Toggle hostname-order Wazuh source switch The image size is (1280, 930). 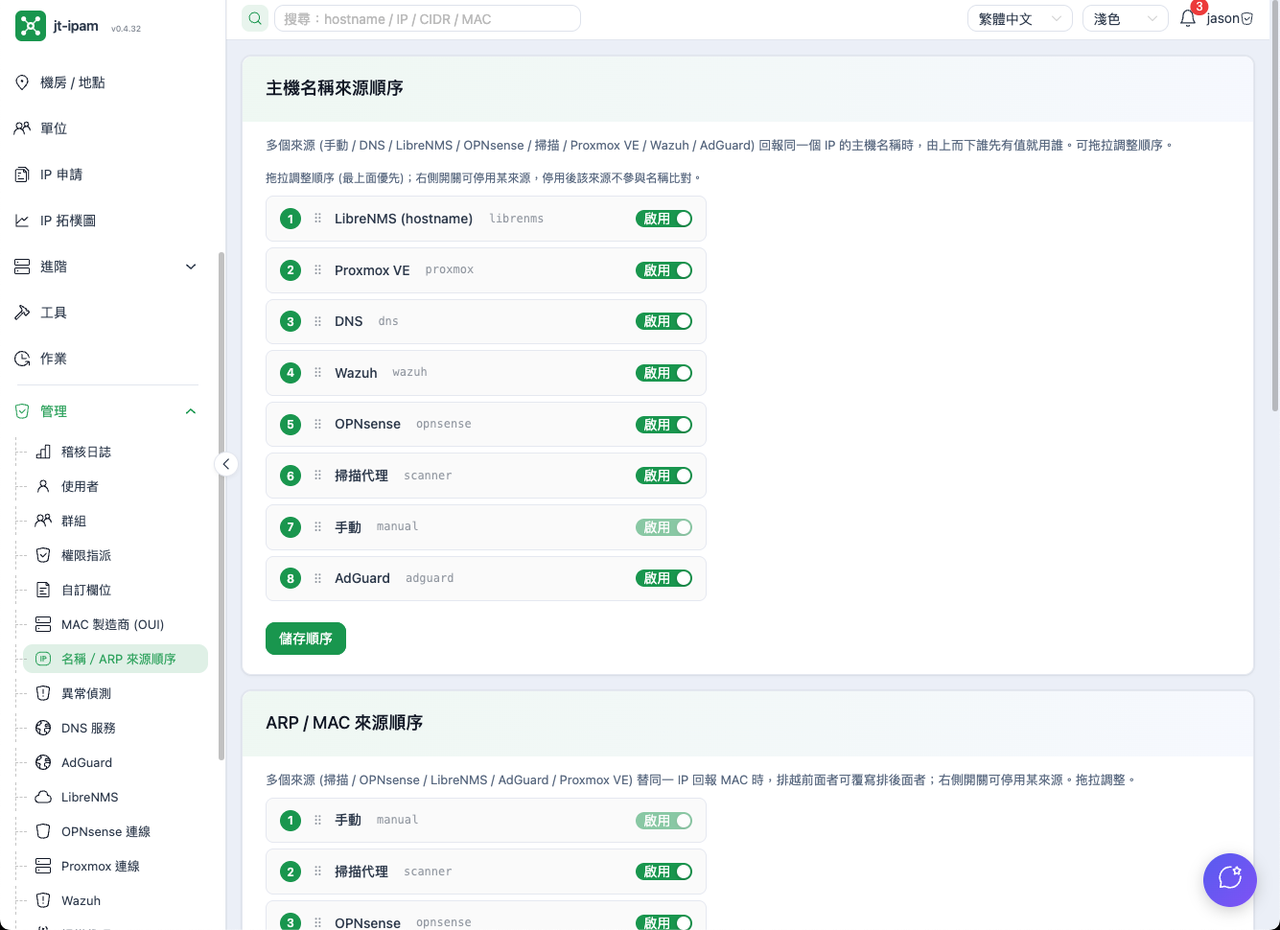point(664,372)
